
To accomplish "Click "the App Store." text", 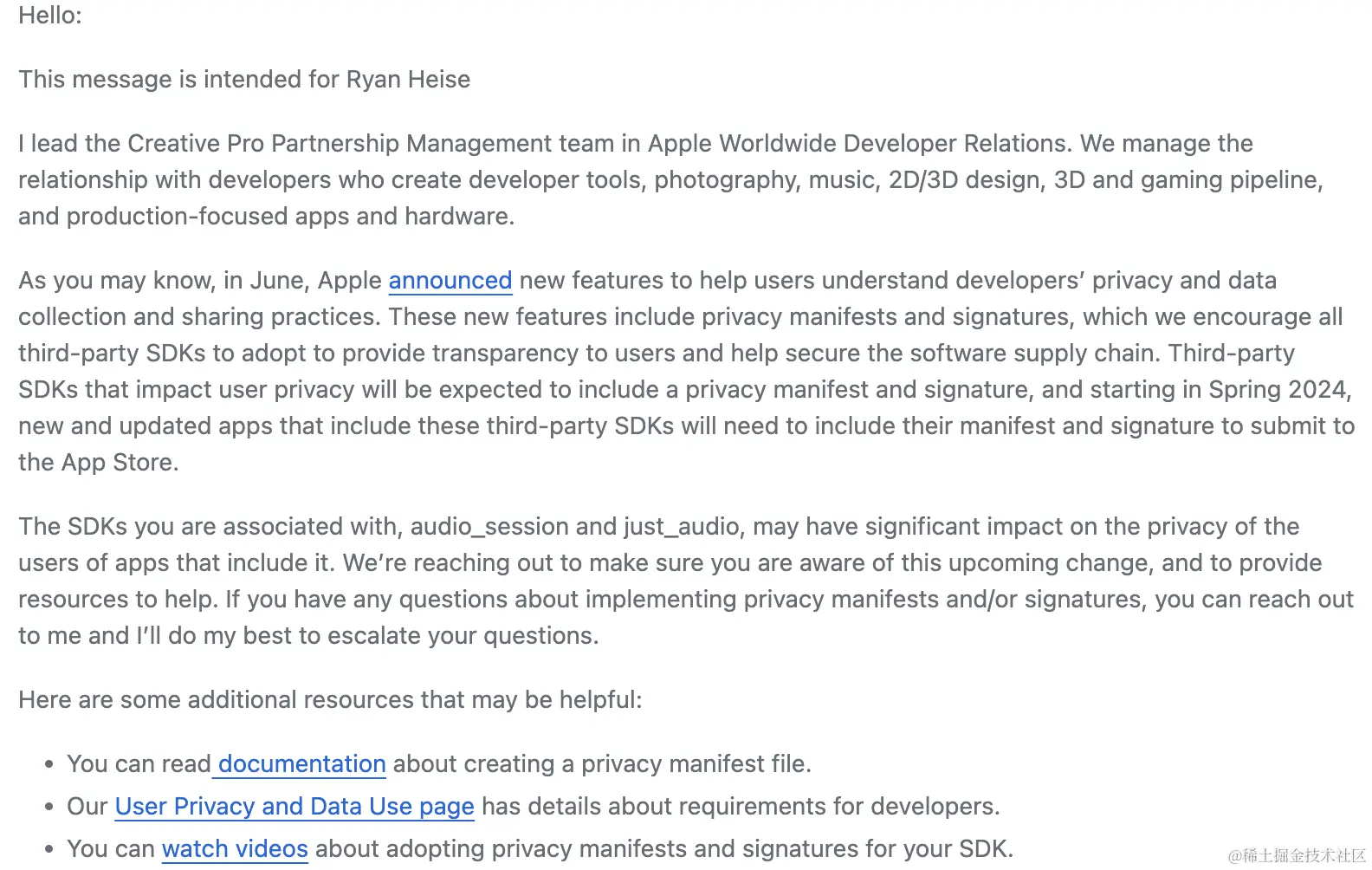I will (99, 463).
